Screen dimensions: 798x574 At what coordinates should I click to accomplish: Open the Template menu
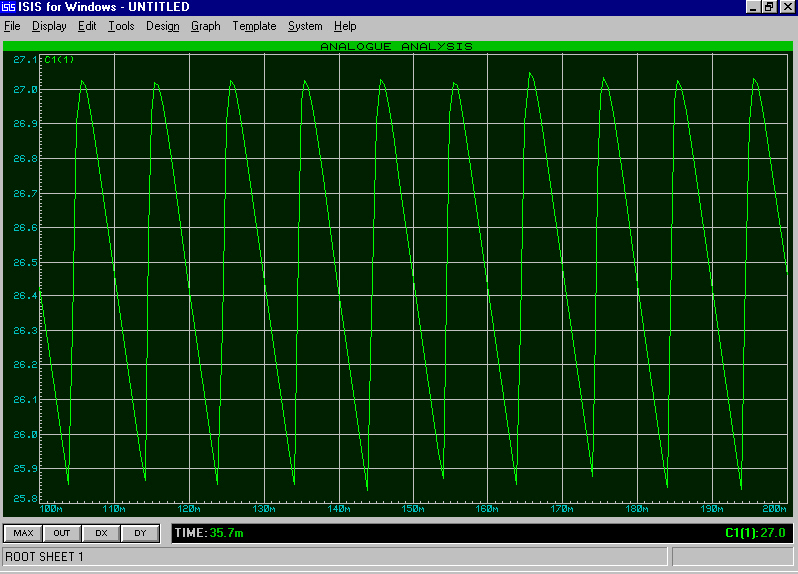(x=254, y=26)
